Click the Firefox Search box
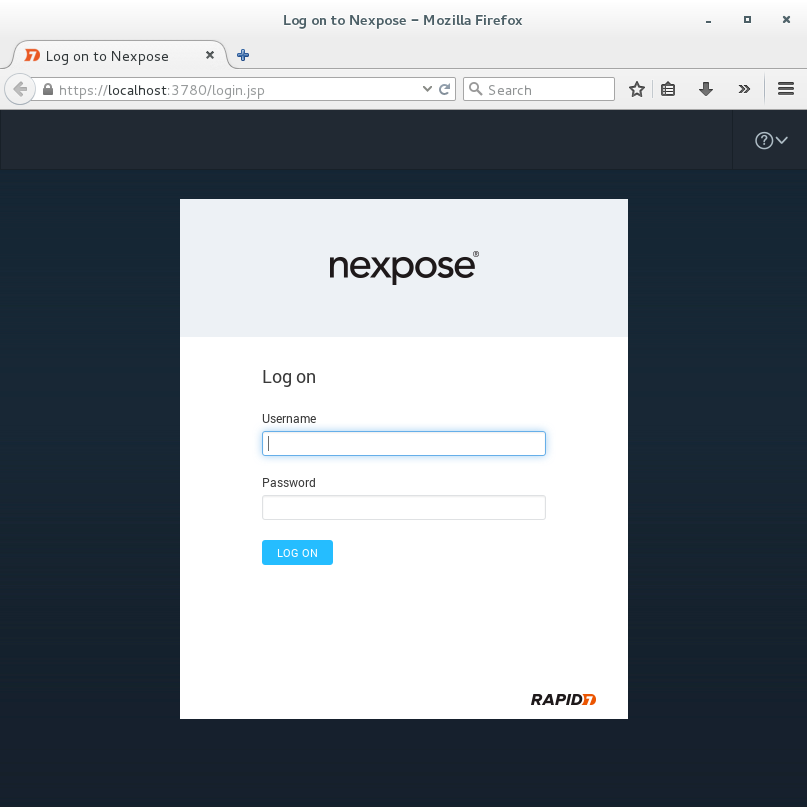 coord(539,90)
